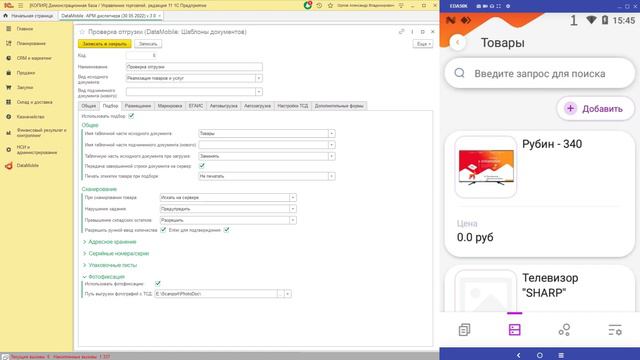Switch to the Автовыгрузка tab

pyautogui.click(x=224, y=106)
